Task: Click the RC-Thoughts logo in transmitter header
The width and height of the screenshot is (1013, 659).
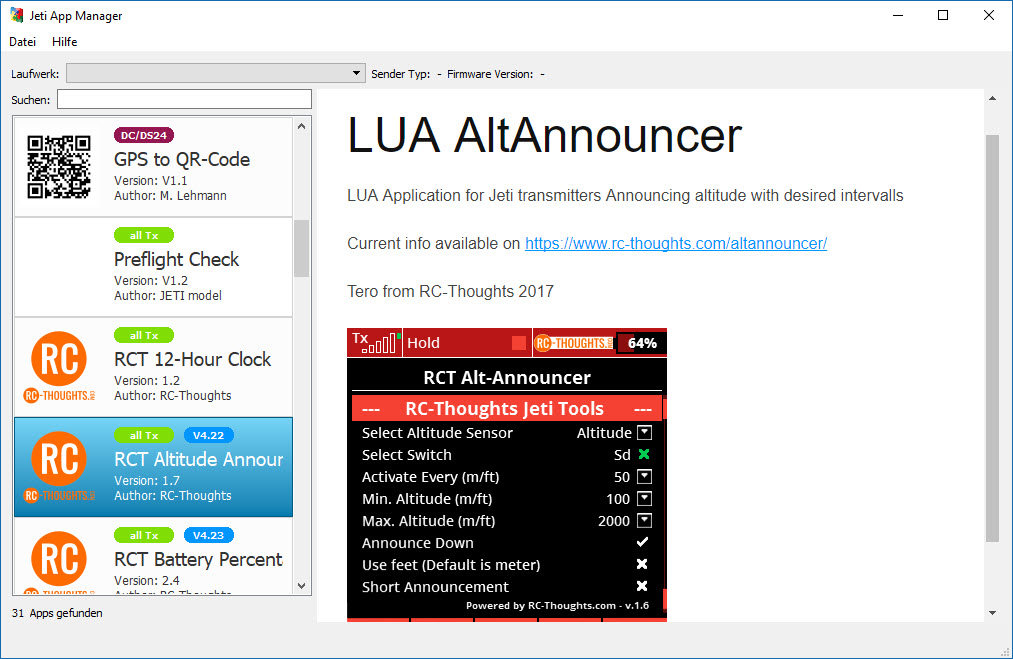Action: (x=574, y=343)
